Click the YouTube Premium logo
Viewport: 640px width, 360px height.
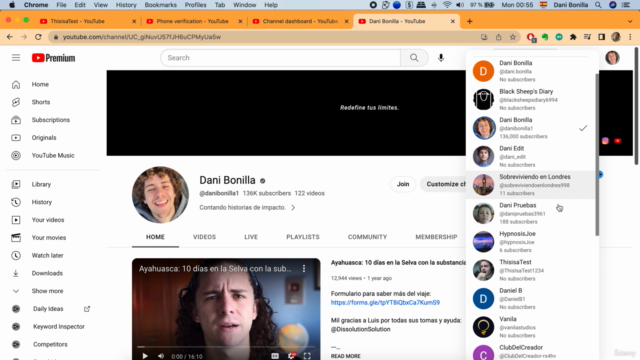[53, 58]
